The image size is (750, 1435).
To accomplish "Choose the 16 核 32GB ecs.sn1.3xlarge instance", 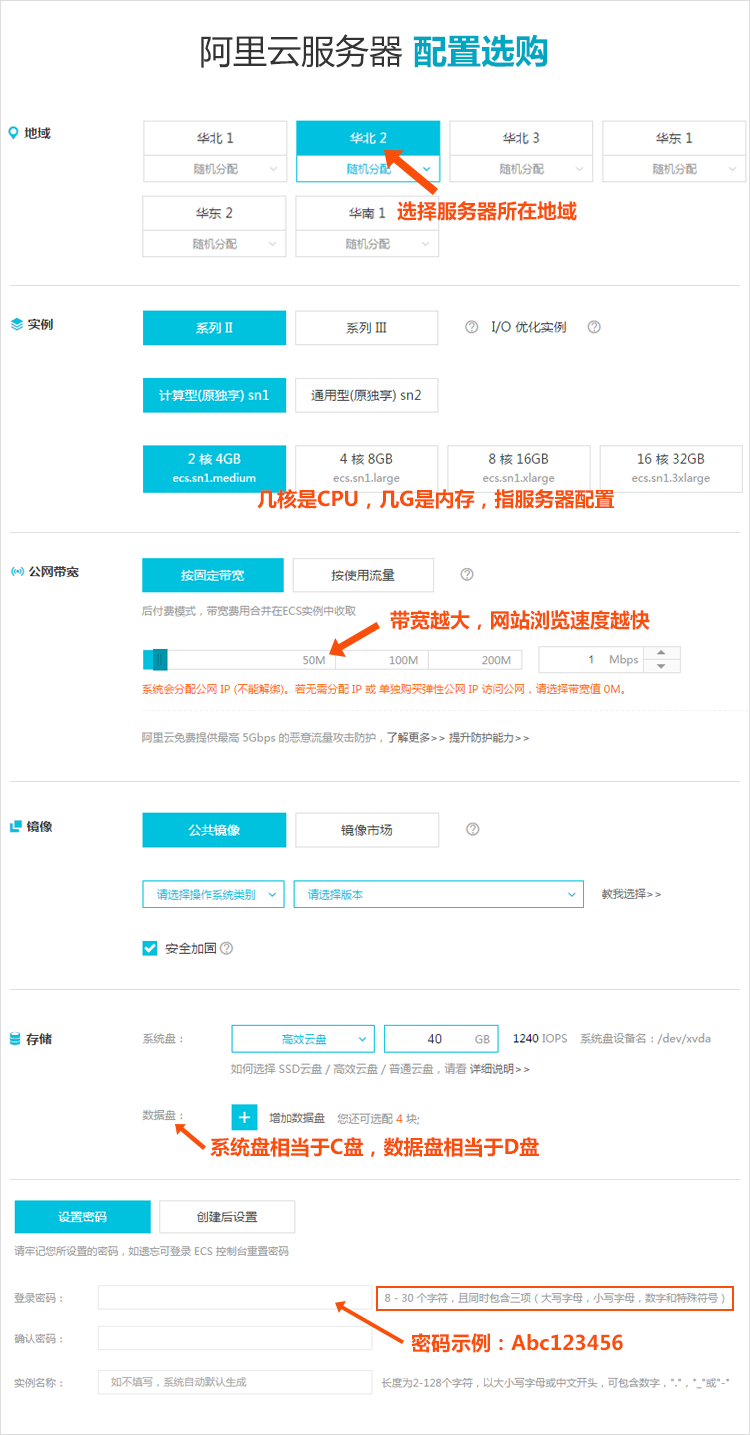I will [x=671, y=468].
